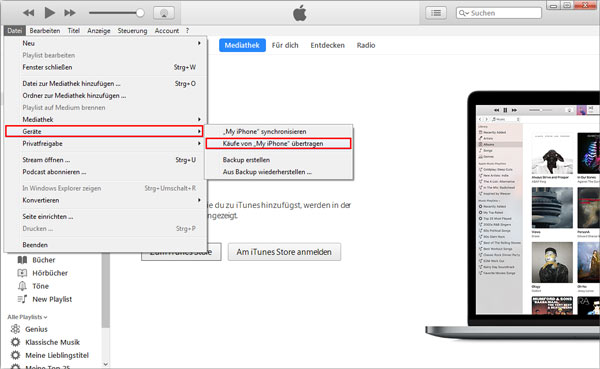This screenshot has height=369, width=600.
Task: Select the Bücher text in sidebar
Action: 44,260
